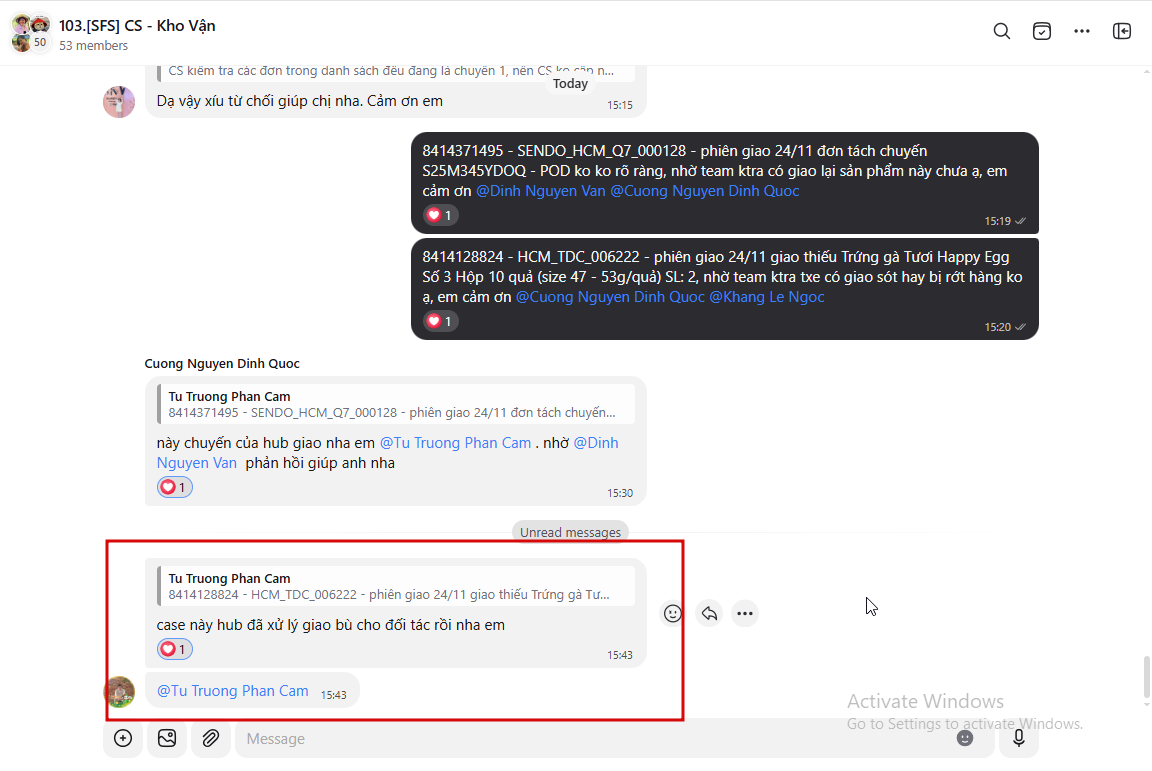The height and width of the screenshot is (771, 1152).
Task: Open the group avatar for Kho Vận
Action: [x=31, y=33]
